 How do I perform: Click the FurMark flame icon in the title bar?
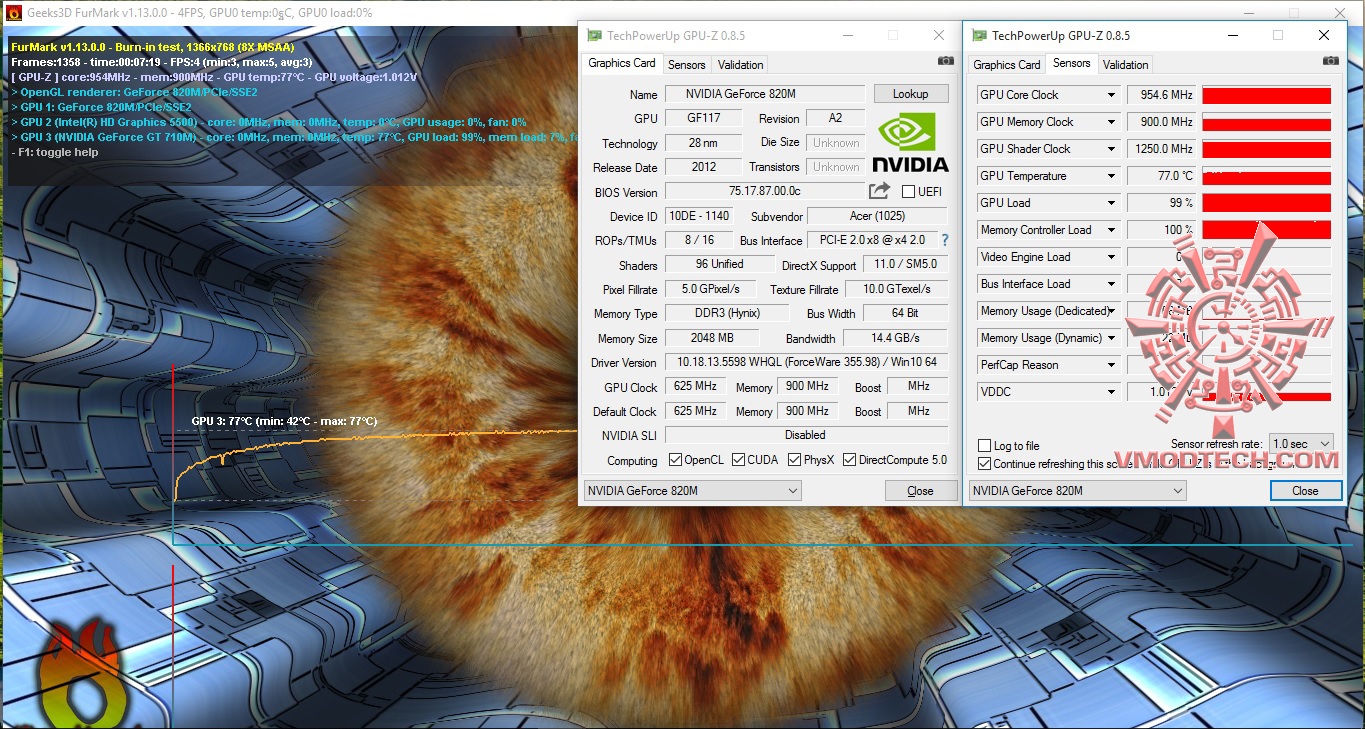[13, 13]
